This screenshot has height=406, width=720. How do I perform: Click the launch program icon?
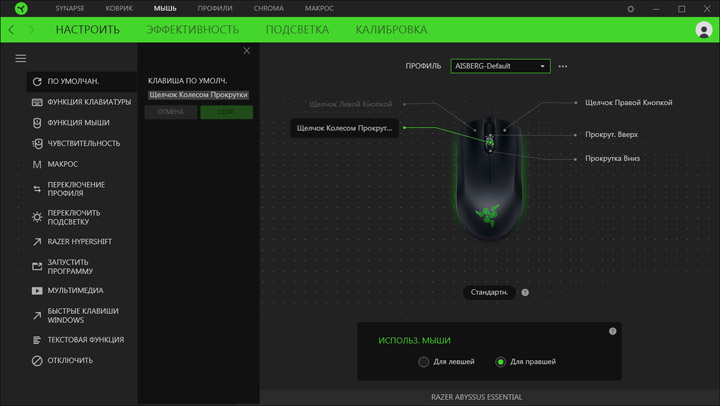tap(37, 266)
